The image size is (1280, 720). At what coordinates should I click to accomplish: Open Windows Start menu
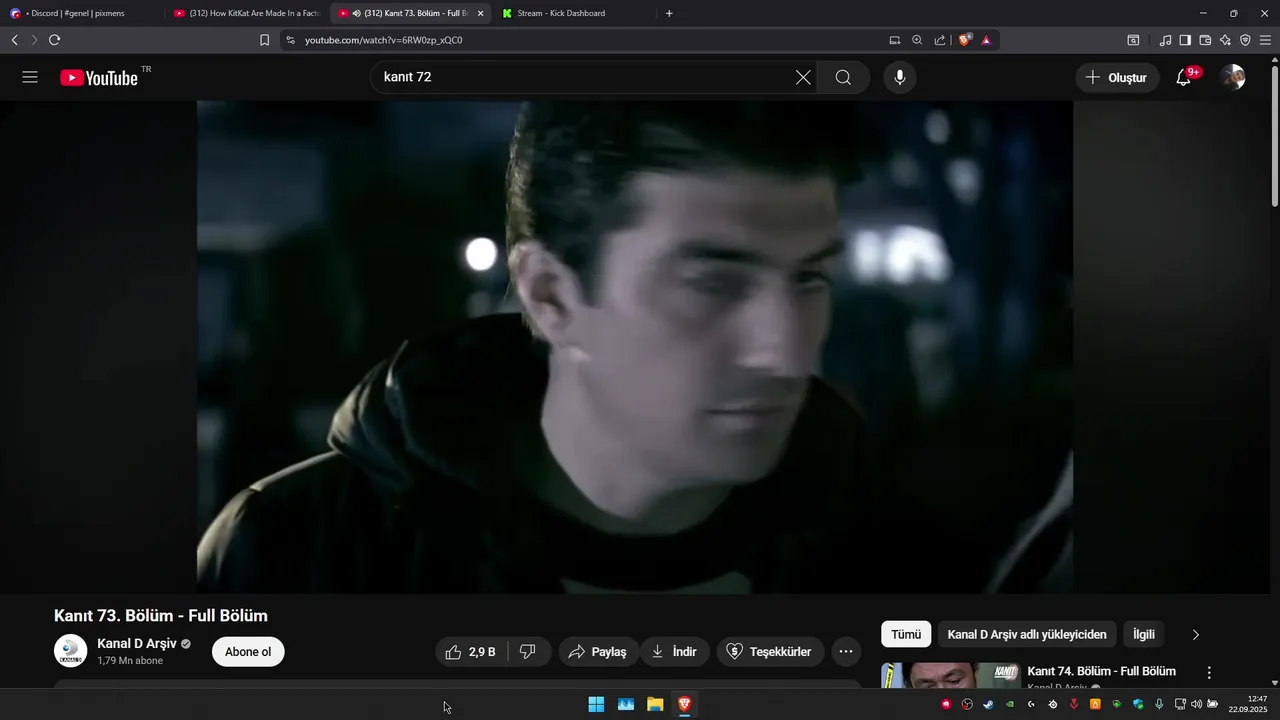pyautogui.click(x=596, y=704)
